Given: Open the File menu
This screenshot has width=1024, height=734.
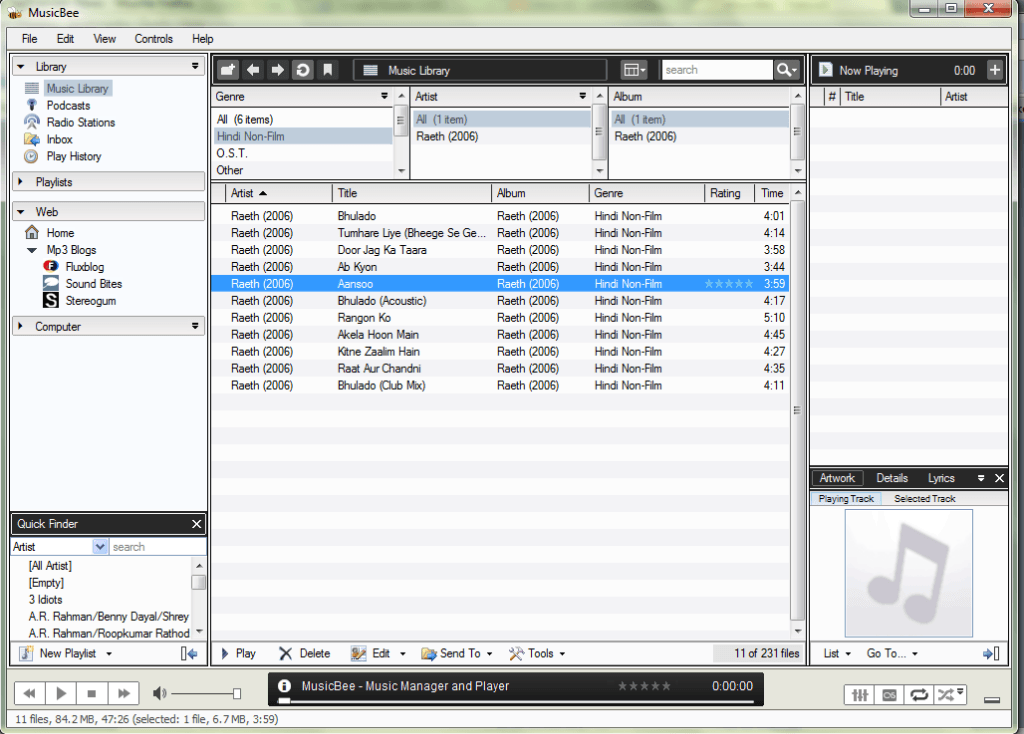Looking at the screenshot, I should [x=29, y=39].
